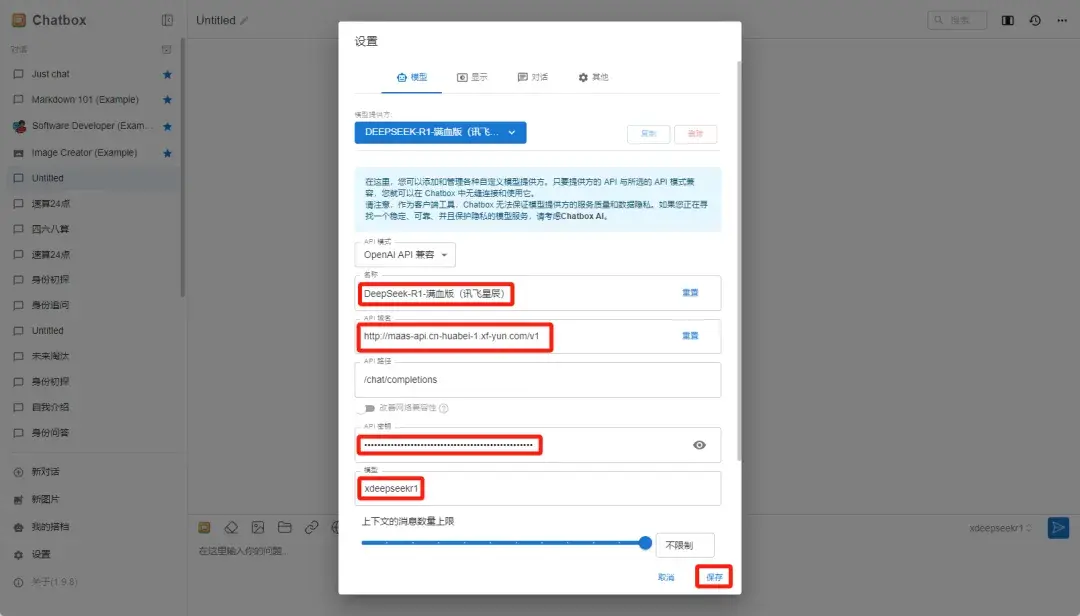
Task: Click 取消 to cancel settings
Action: pos(665,577)
